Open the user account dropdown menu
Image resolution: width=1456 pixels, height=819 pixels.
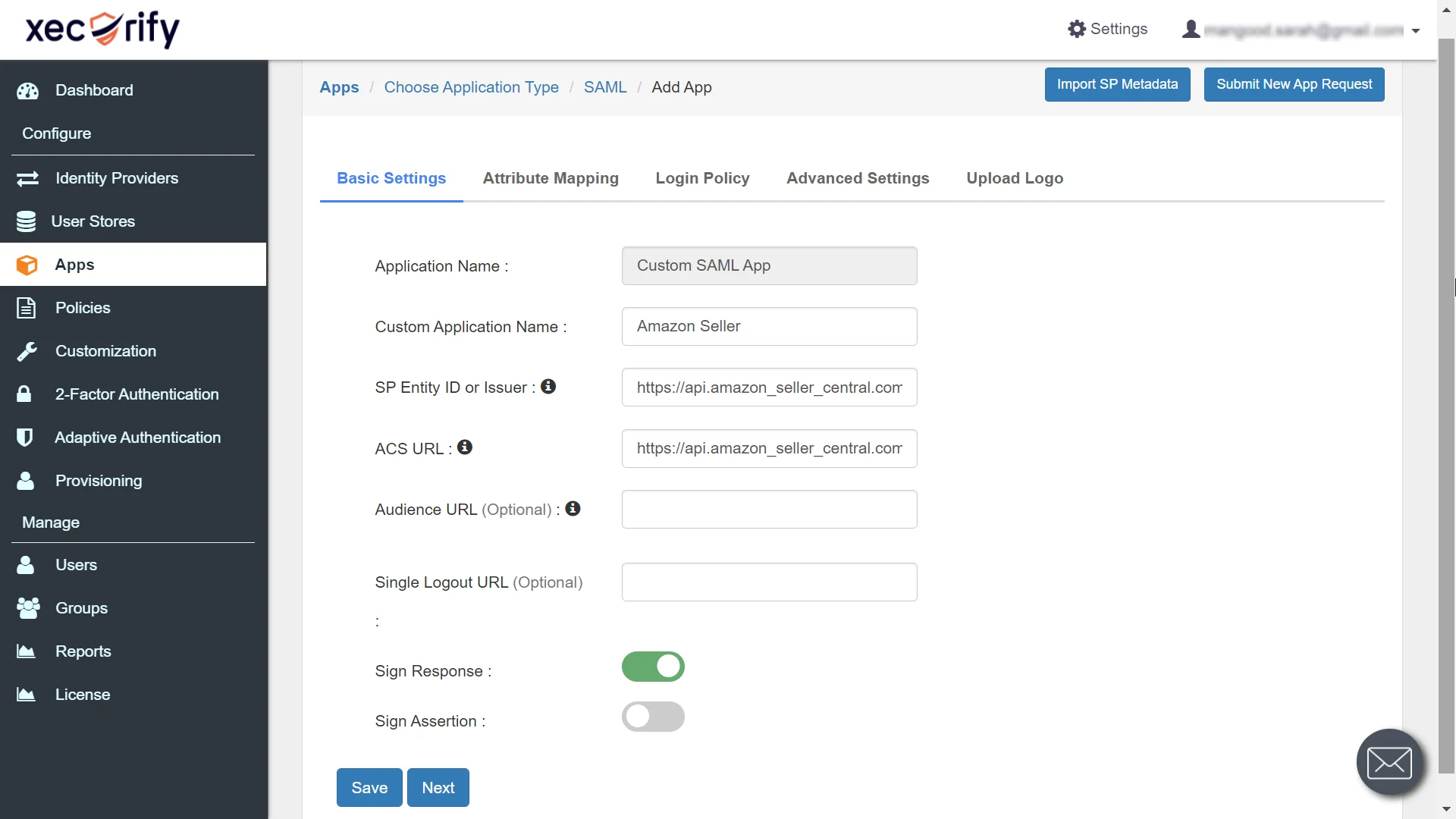(1417, 29)
